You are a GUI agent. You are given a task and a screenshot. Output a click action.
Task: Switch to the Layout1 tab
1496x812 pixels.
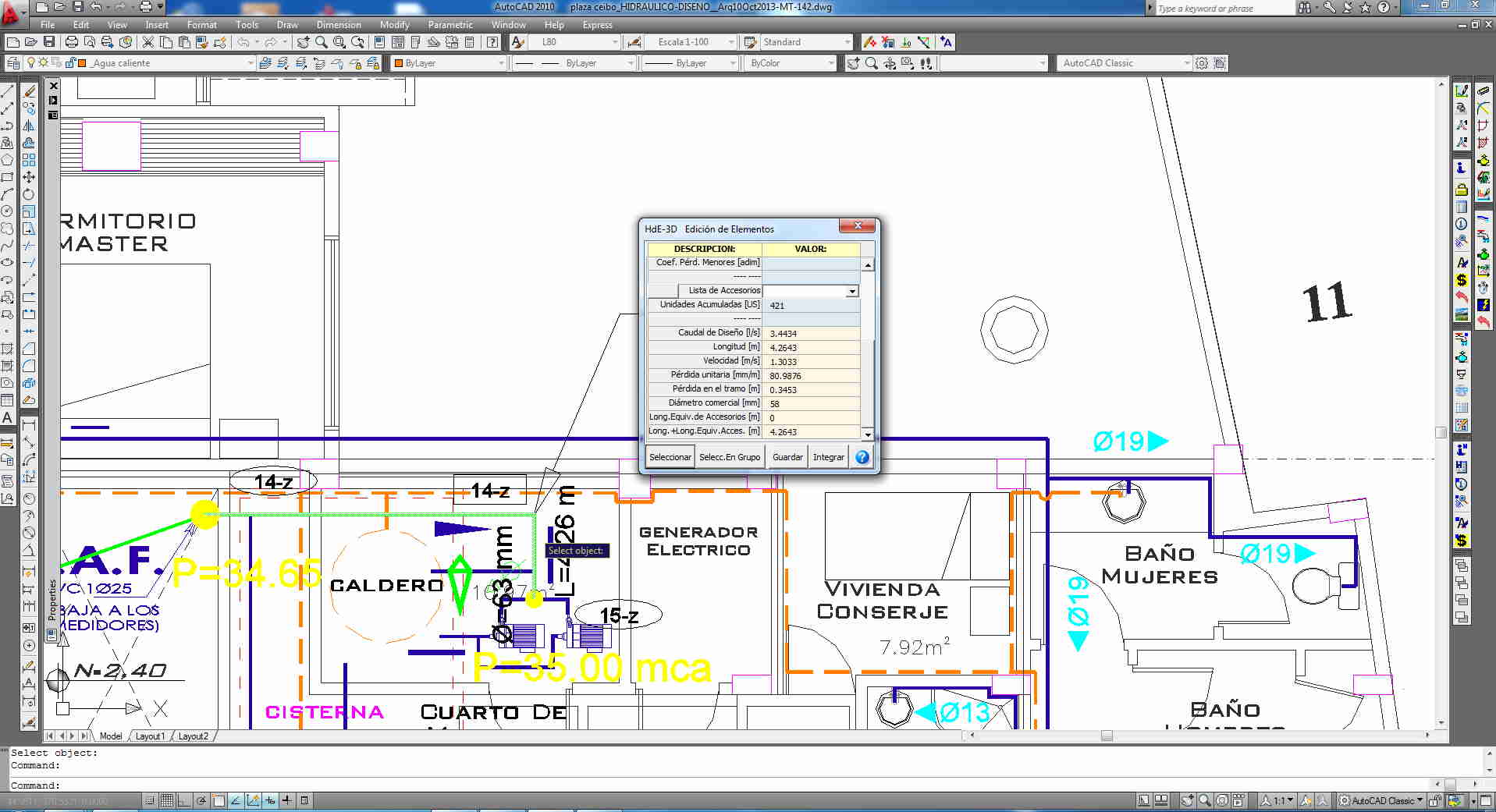click(149, 736)
